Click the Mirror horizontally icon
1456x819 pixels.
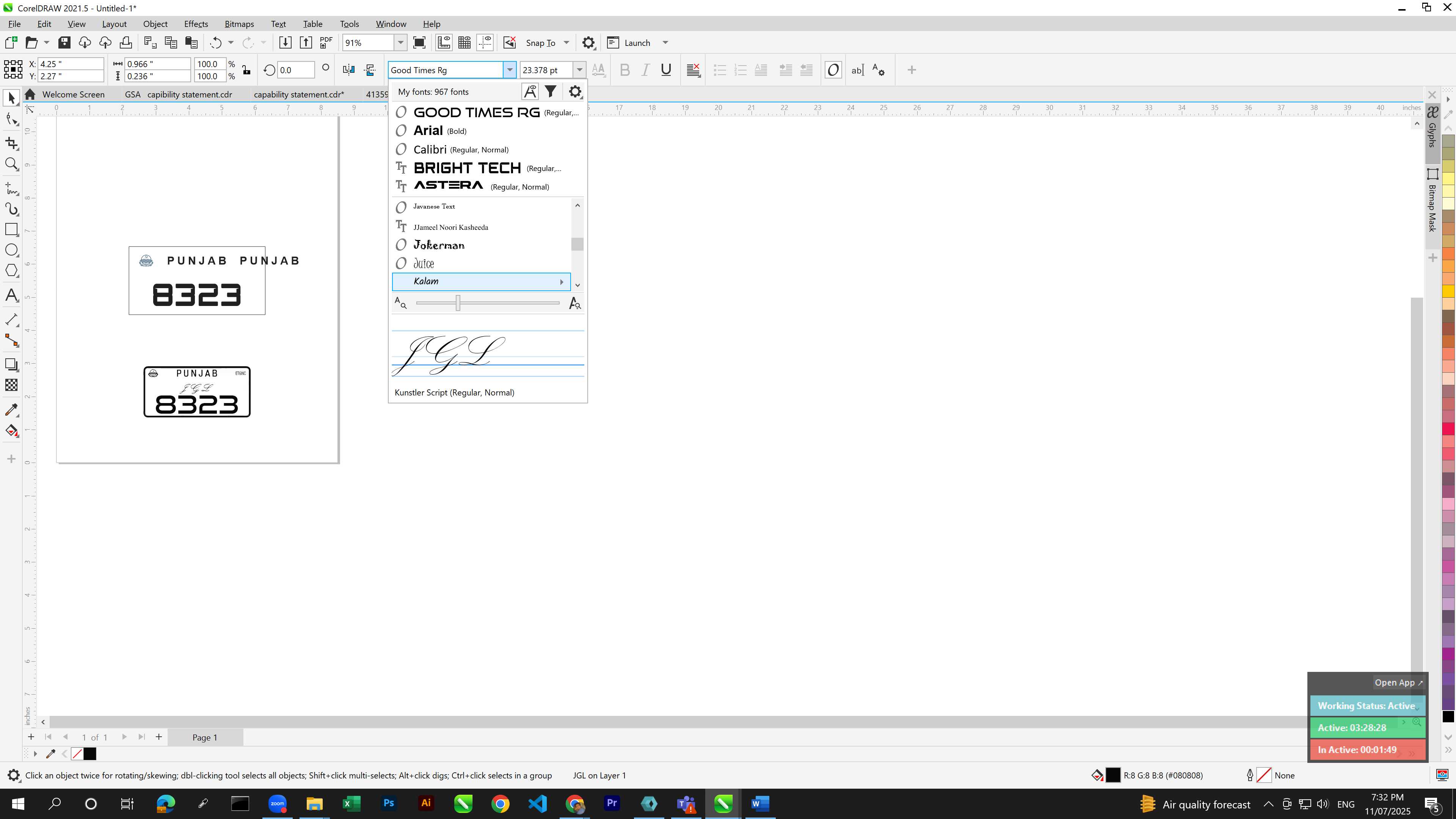(349, 70)
